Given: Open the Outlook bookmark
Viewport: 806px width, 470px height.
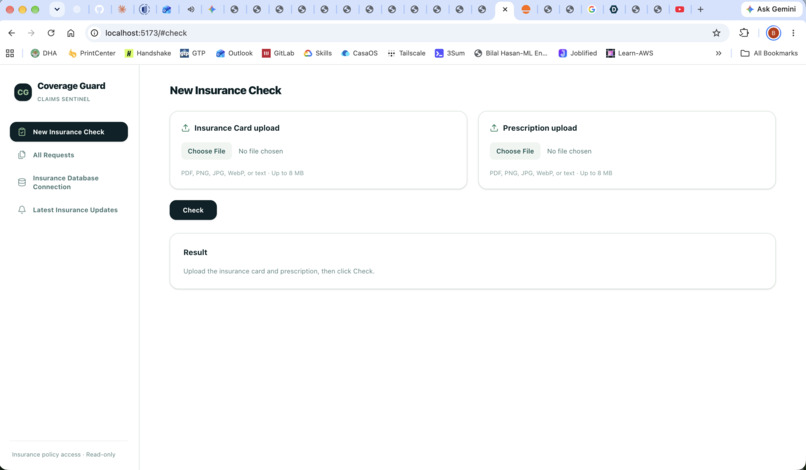Looking at the screenshot, I should 234,53.
